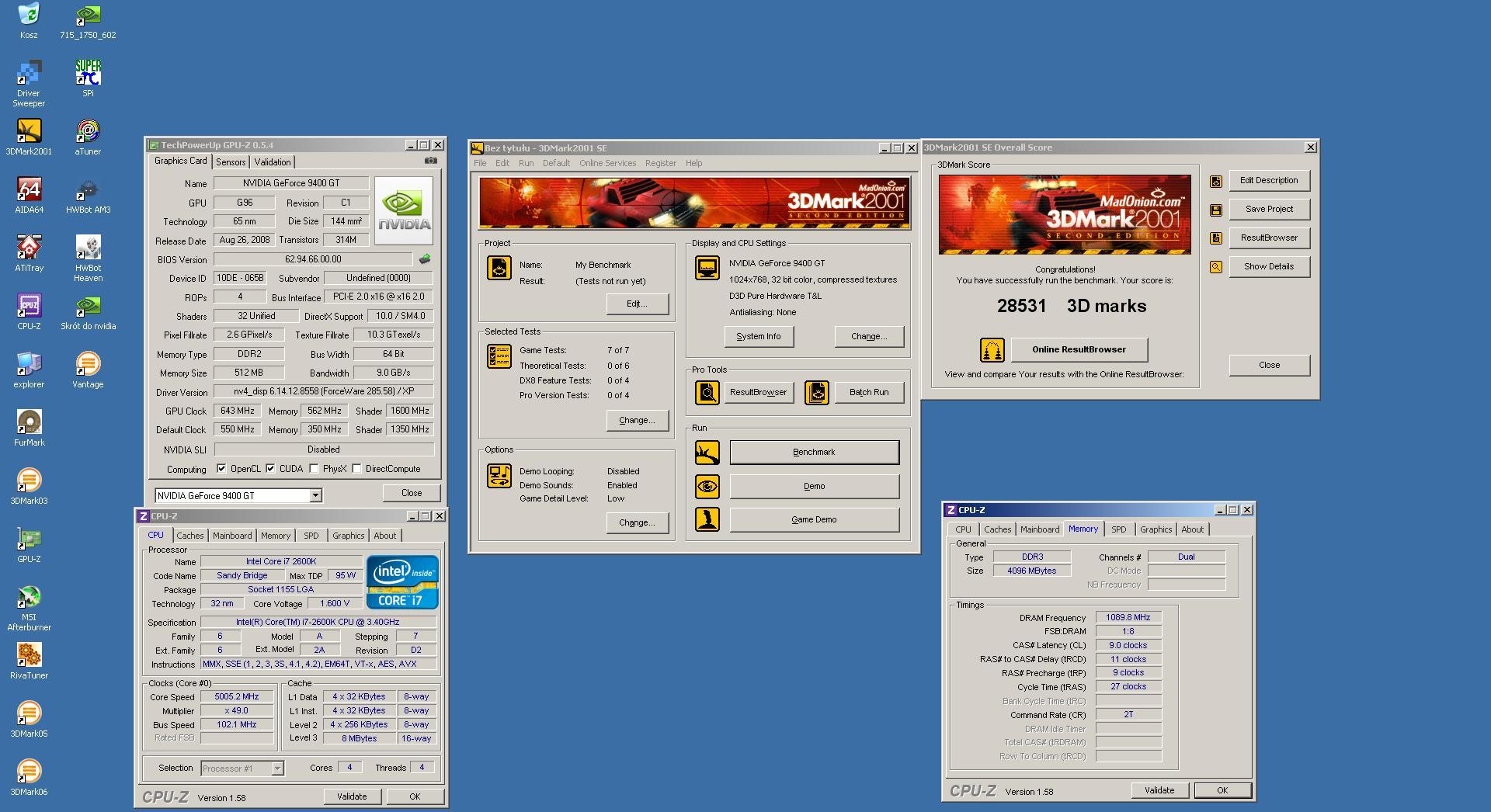The height and width of the screenshot is (812, 1491).
Task: Click ResultBrowser magnifier icon in Pro Tools
Action: click(707, 392)
